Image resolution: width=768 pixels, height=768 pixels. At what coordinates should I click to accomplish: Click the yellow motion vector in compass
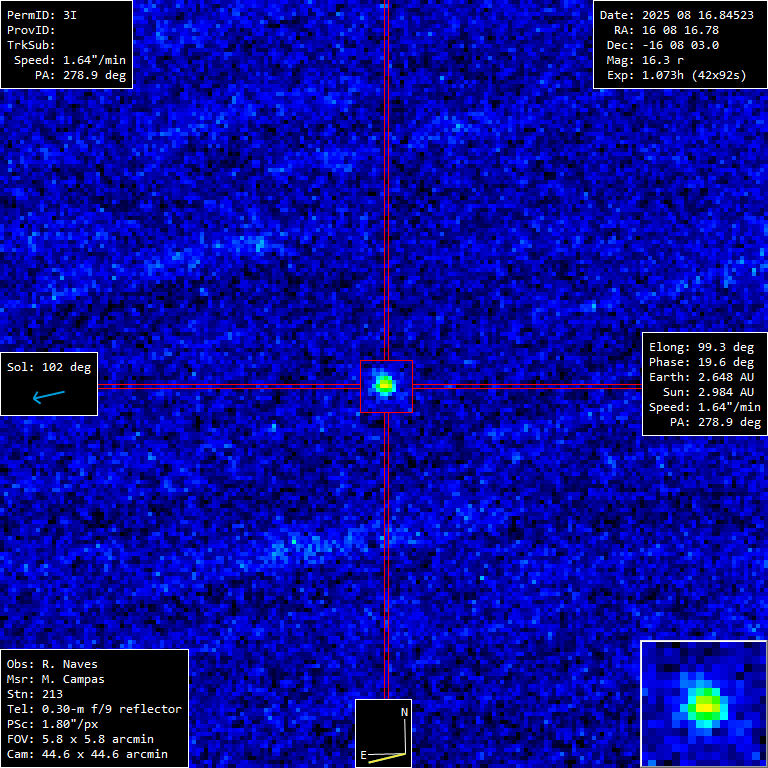pos(386,758)
